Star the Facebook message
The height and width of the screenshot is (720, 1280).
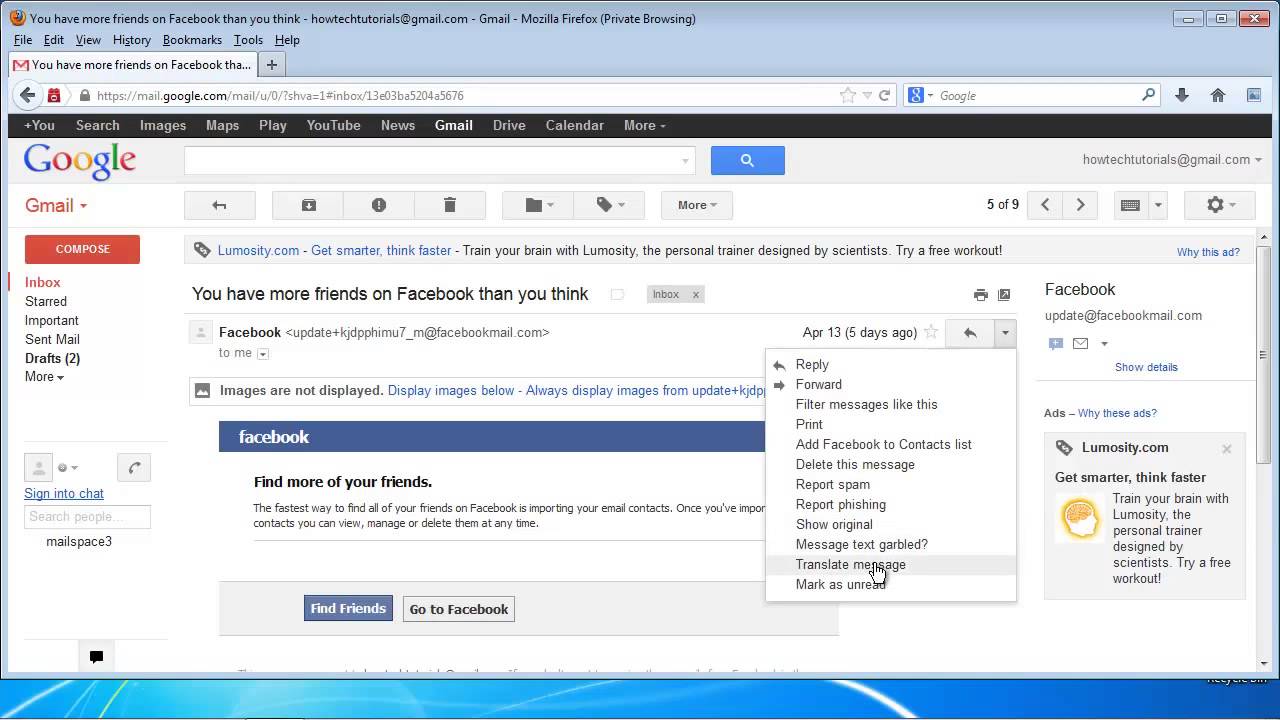pyautogui.click(x=931, y=332)
